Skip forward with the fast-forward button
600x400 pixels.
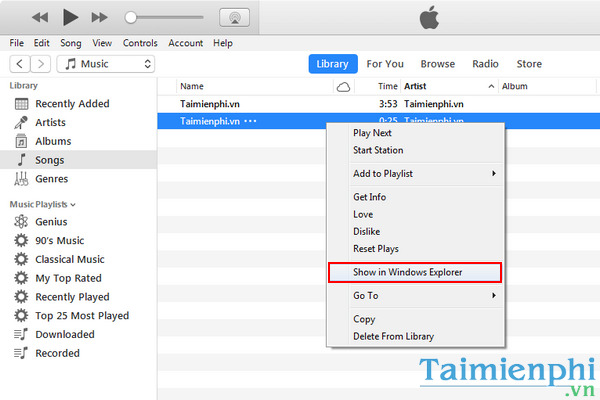point(99,17)
